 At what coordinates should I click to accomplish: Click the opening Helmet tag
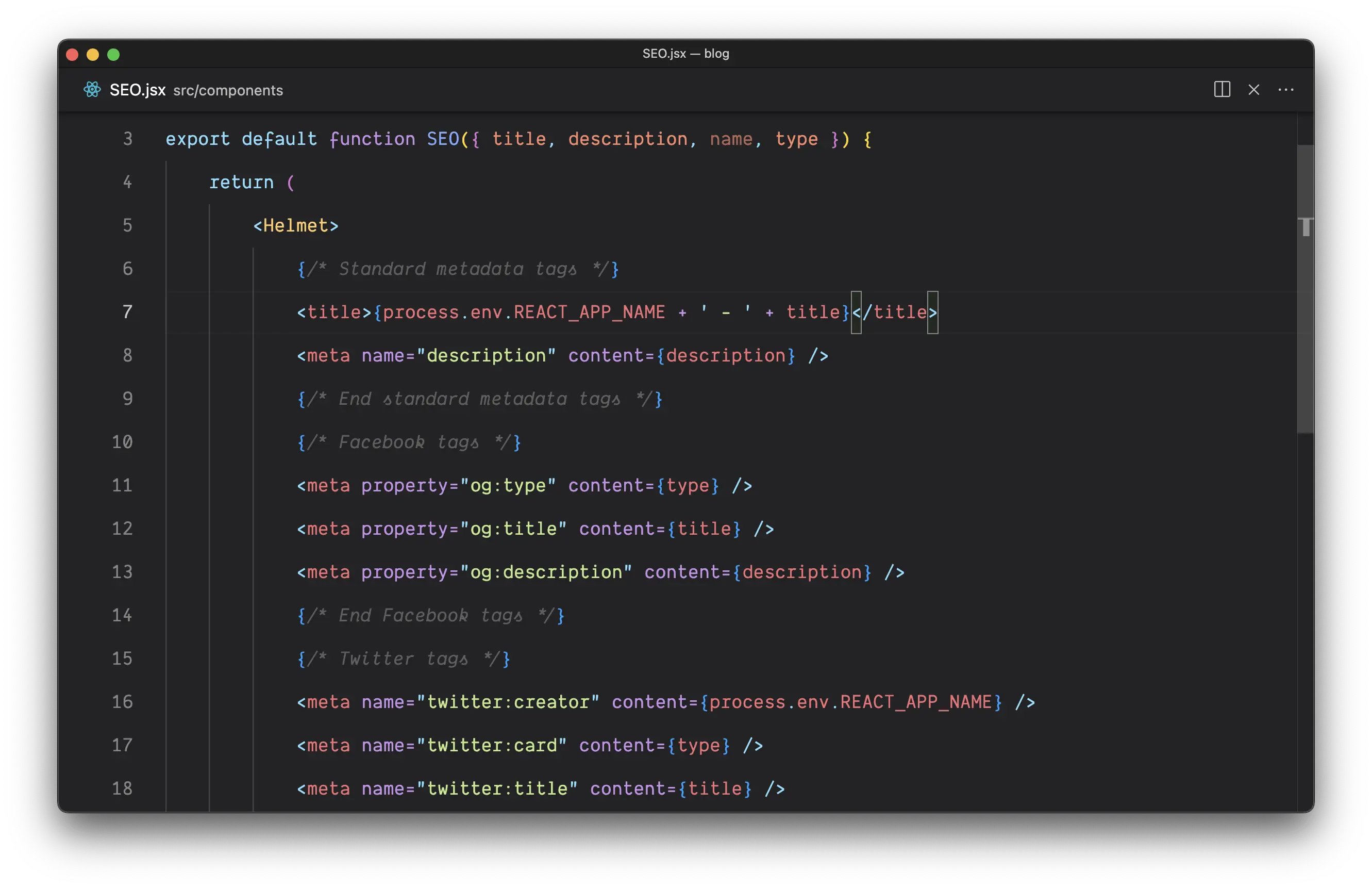click(296, 225)
